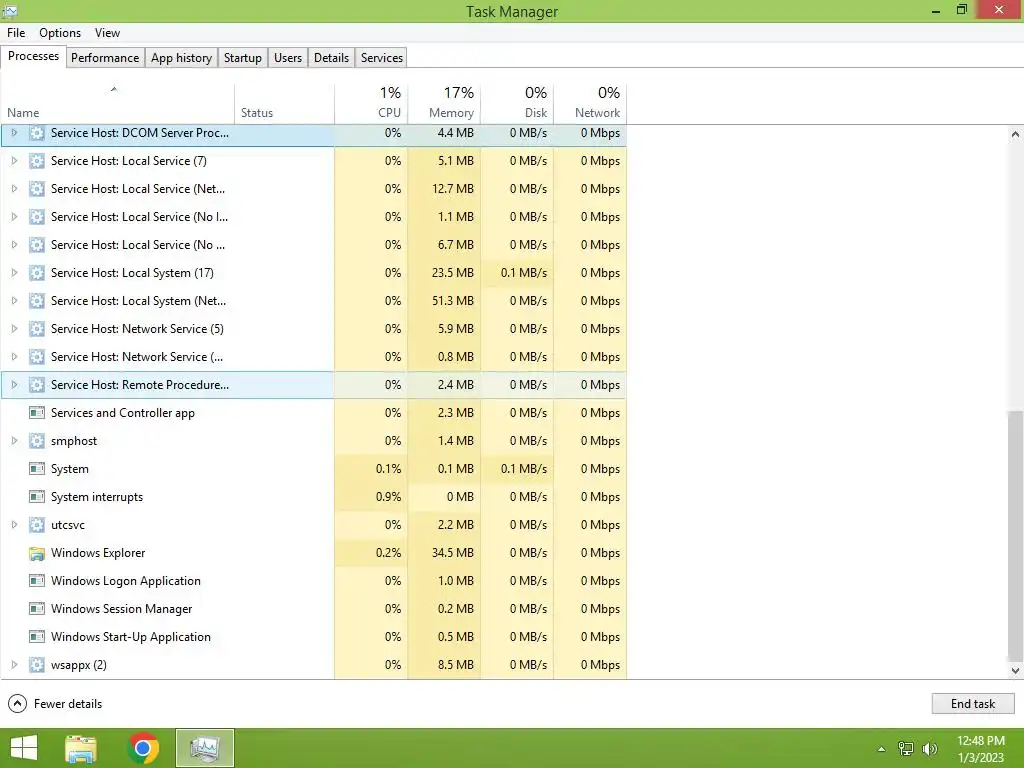This screenshot has height=768, width=1024.
Task: Switch to the Startup tab
Action: tap(243, 57)
